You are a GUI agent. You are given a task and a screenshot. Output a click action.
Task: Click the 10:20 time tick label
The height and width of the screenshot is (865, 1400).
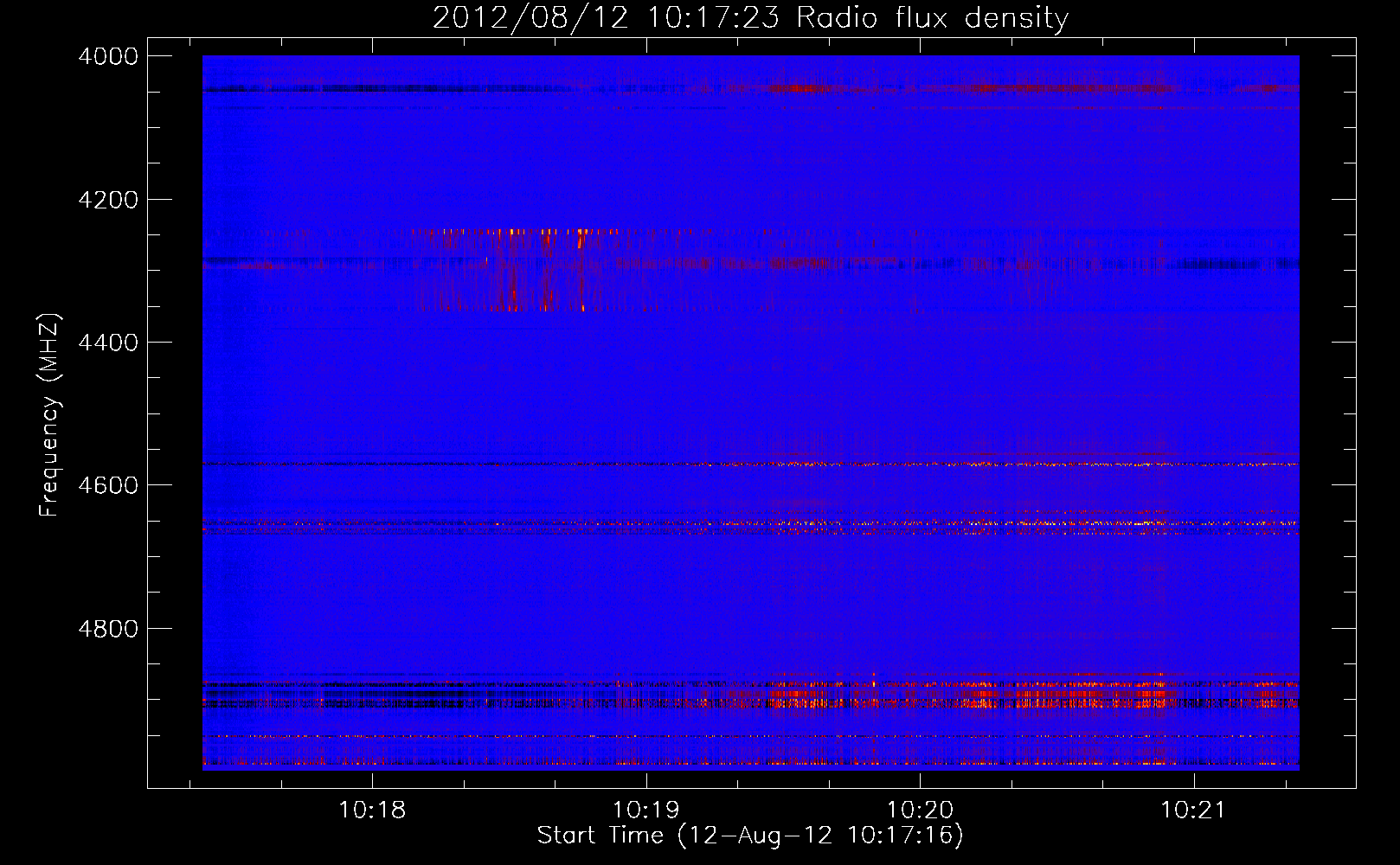click(x=920, y=811)
